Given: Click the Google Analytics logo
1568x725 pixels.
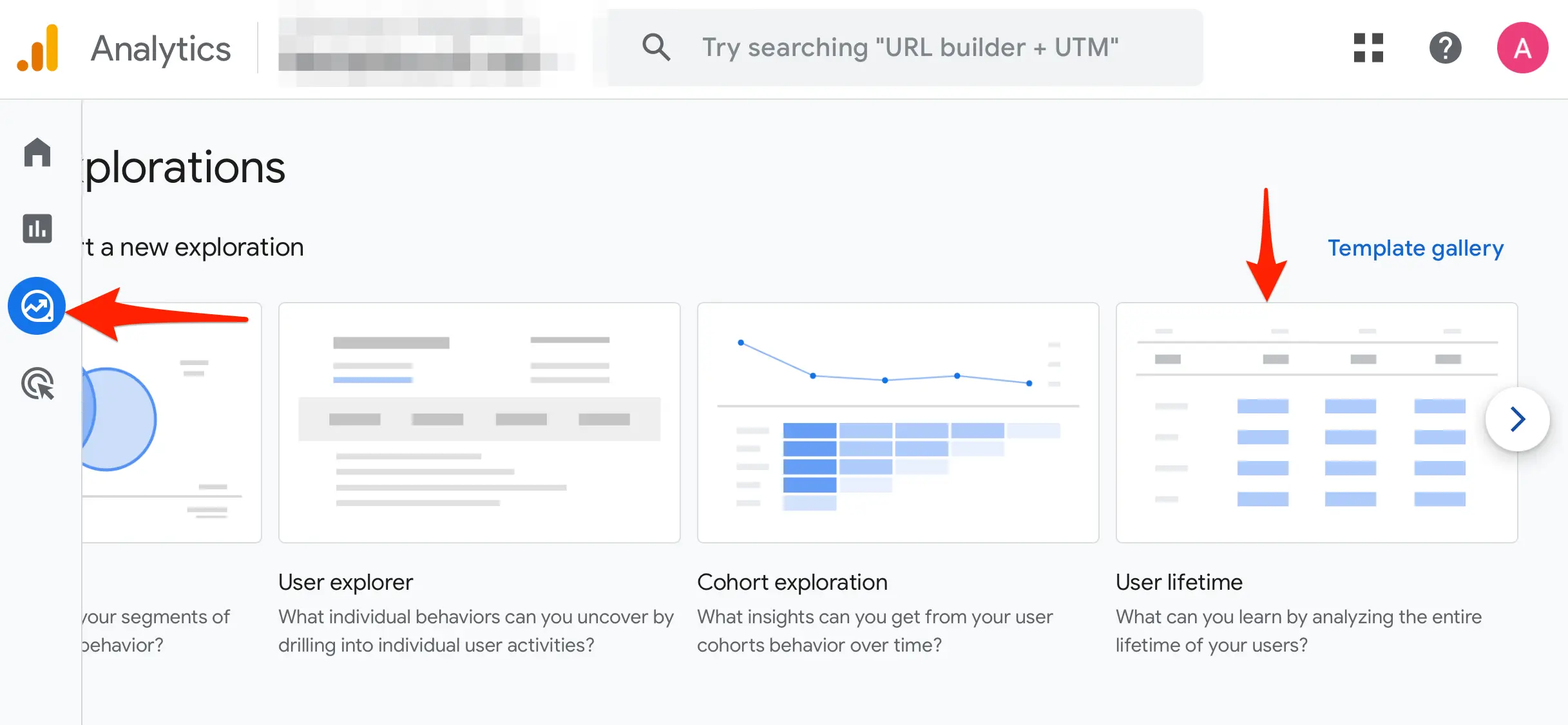Looking at the screenshot, I should point(39,48).
